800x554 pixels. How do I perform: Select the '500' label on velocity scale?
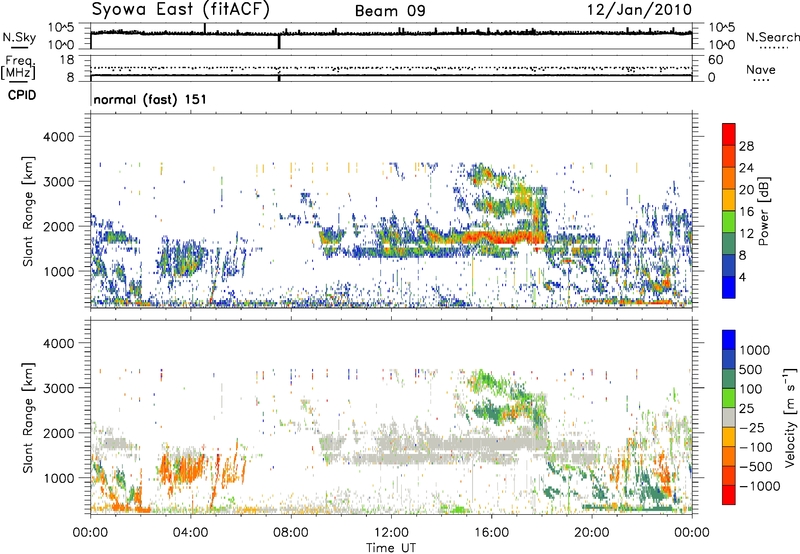click(x=751, y=370)
